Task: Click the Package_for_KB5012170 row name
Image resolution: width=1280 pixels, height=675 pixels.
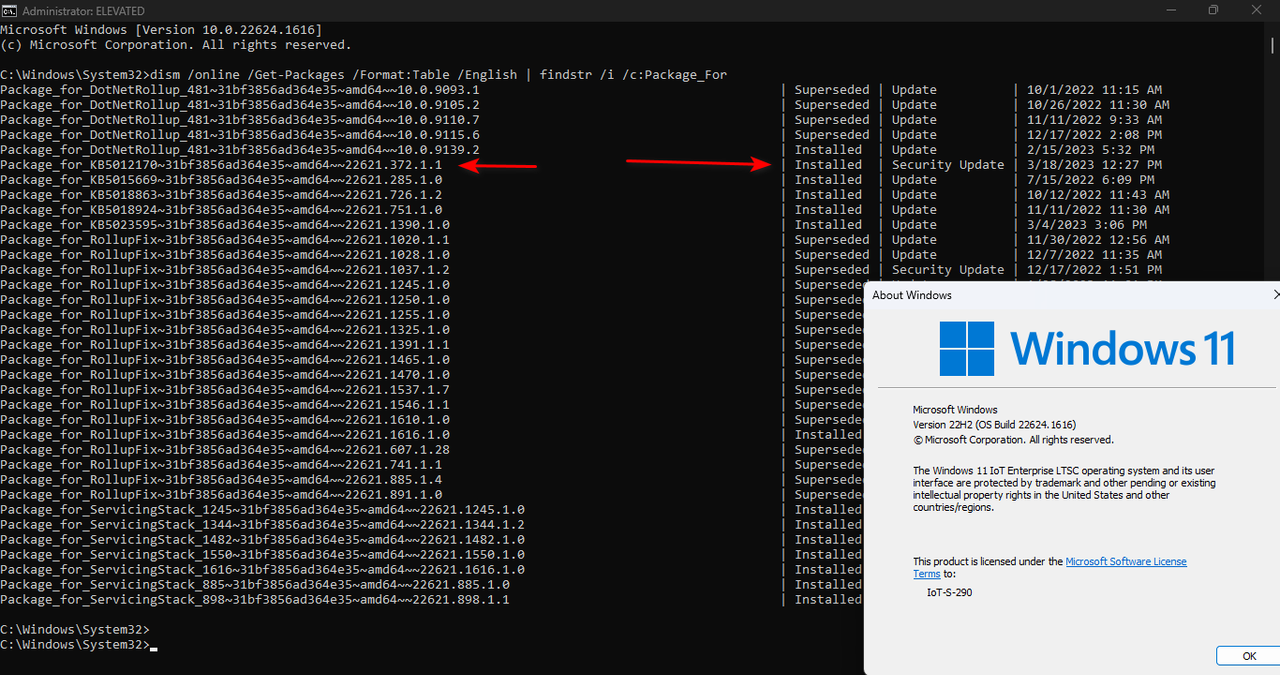Action: (x=221, y=165)
